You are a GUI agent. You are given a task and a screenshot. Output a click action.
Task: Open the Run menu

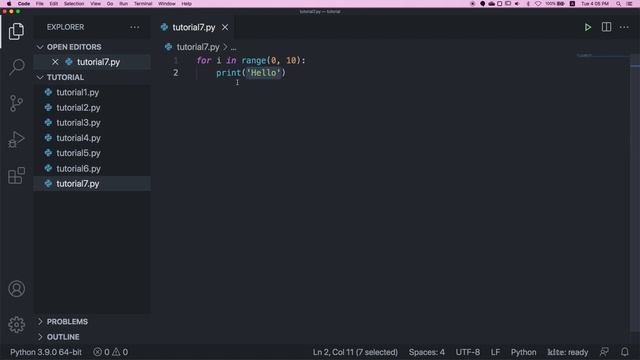tap(123, 4)
